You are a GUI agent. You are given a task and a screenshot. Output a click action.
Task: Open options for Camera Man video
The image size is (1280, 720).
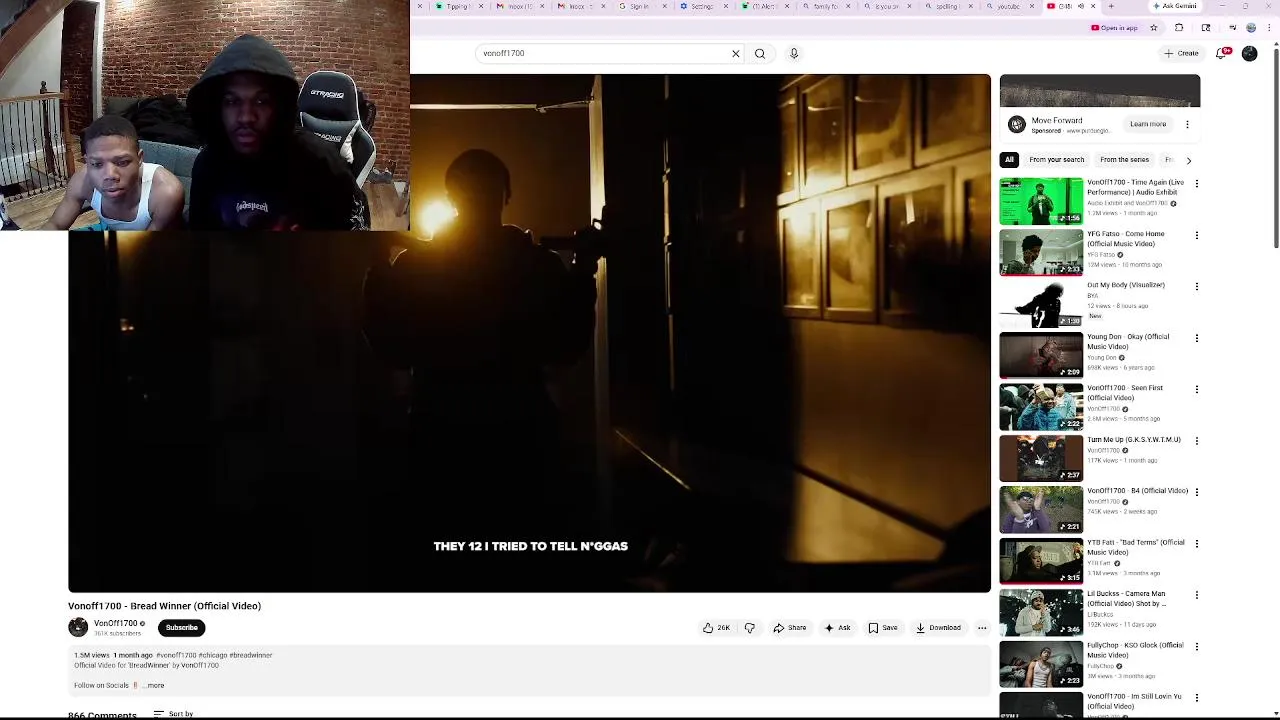[x=1196, y=595]
